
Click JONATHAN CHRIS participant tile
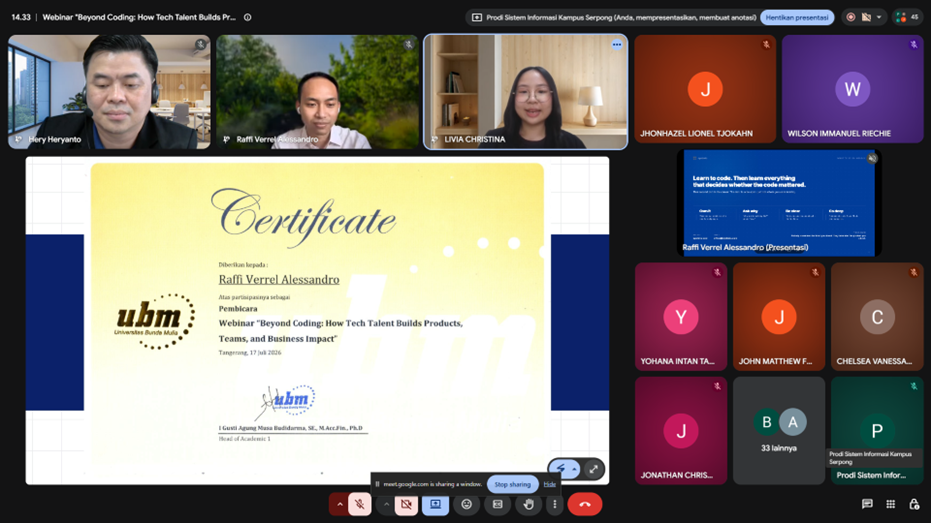[681, 430]
